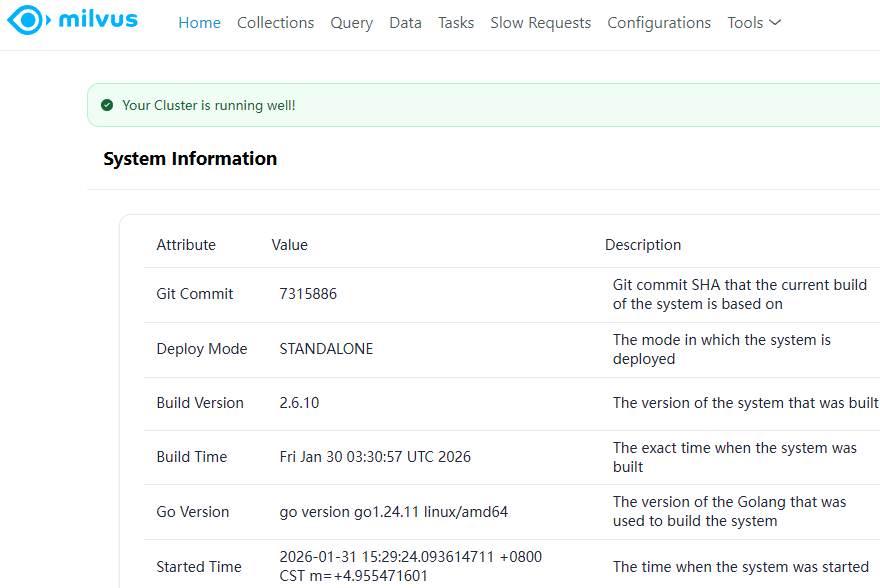This screenshot has width=880, height=588.
Task: Open the Configurations page
Action: 659,22
